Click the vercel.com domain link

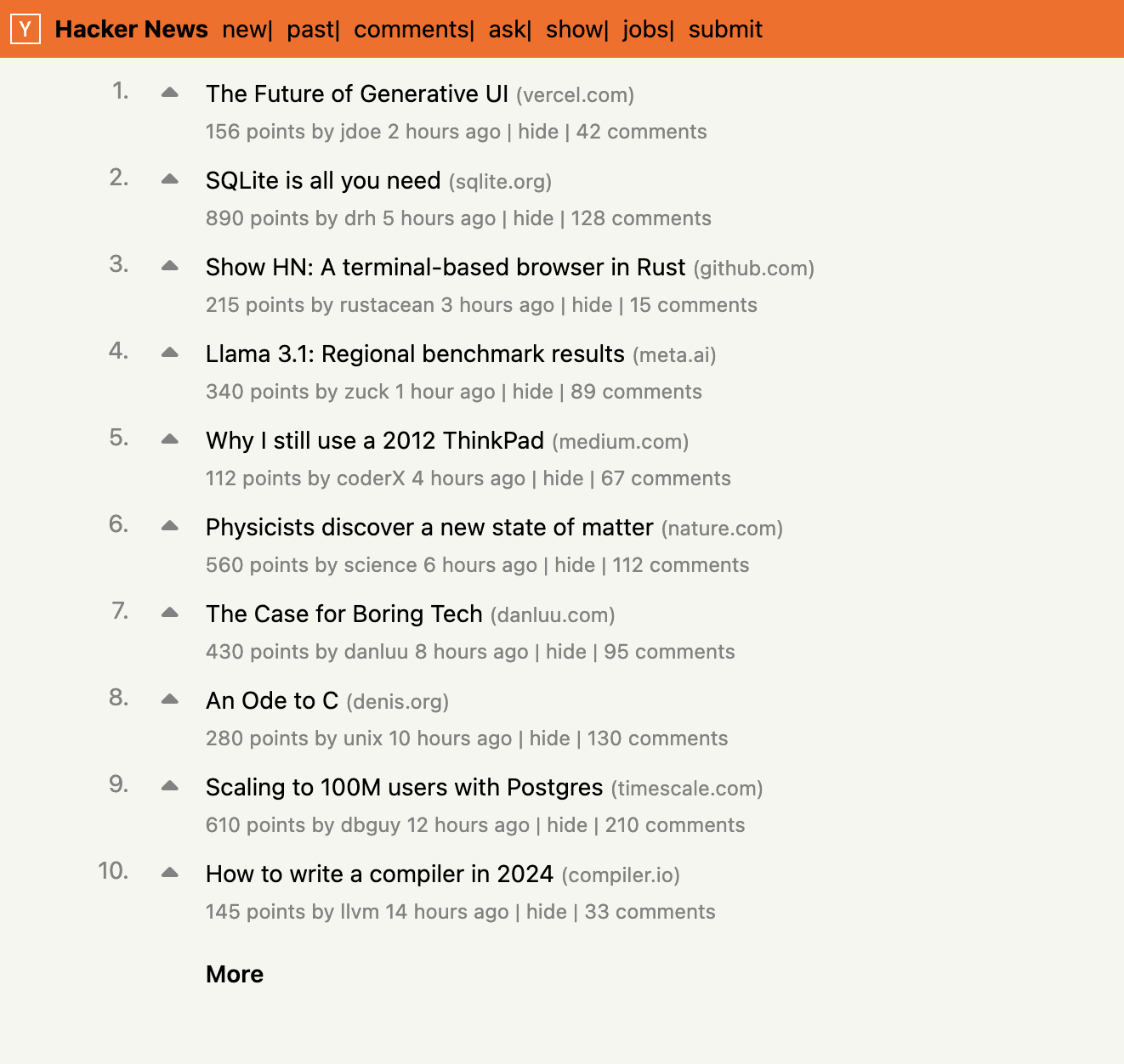point(576,95)
